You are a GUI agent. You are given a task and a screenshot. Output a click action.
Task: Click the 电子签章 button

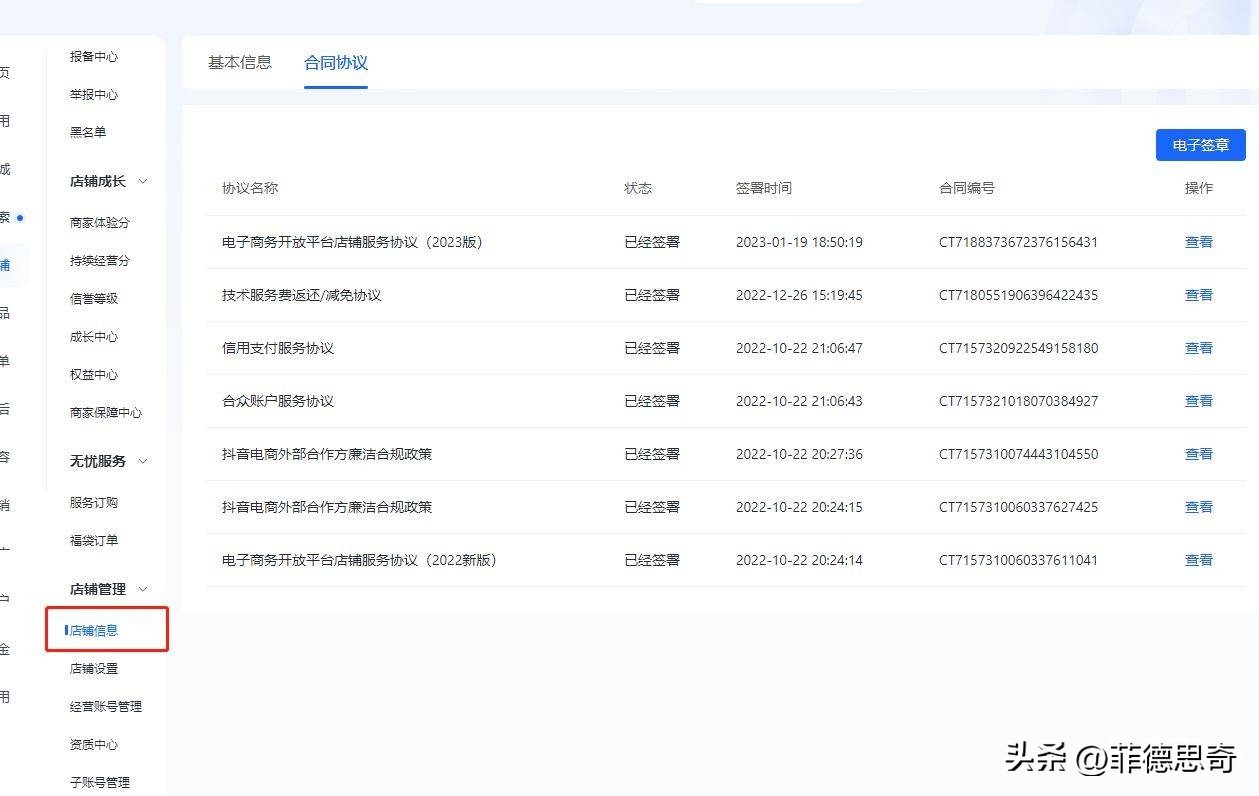[x=1199, y=144]
